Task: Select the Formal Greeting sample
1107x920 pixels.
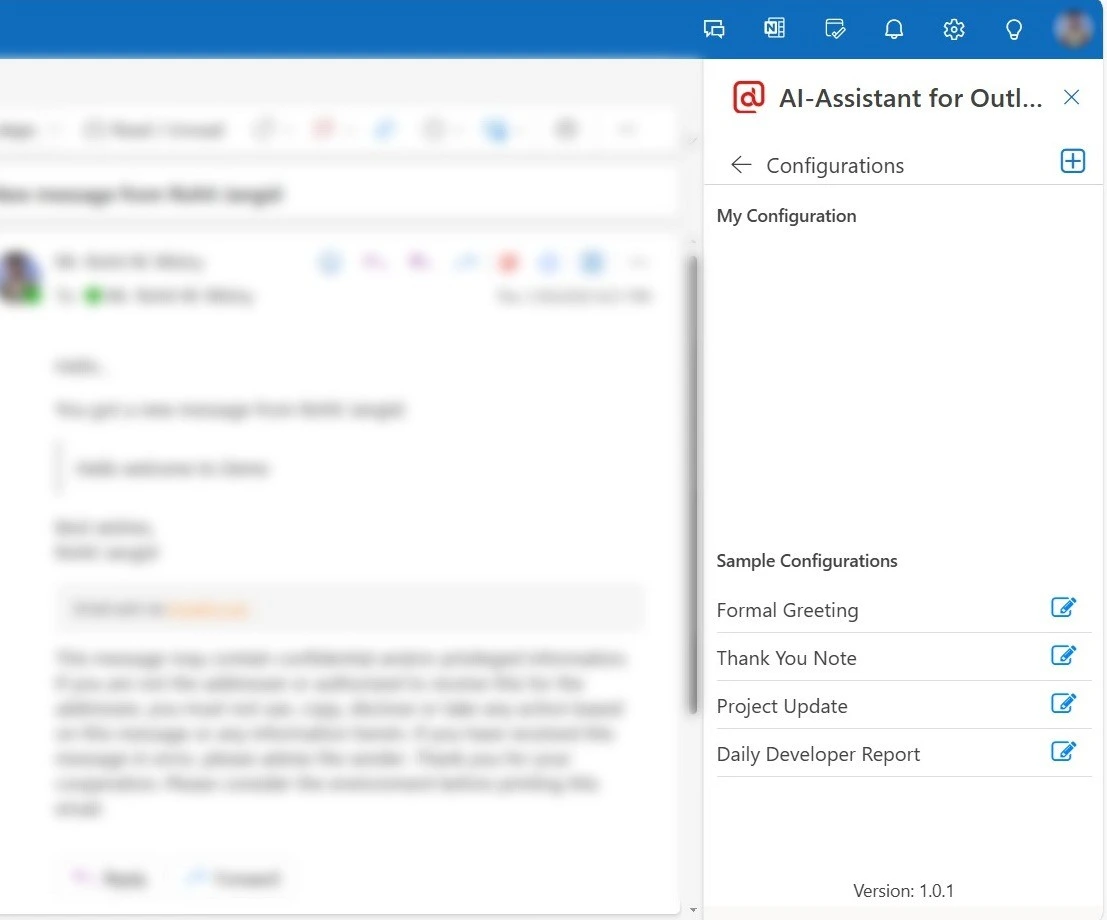Action: click(787, 609)
